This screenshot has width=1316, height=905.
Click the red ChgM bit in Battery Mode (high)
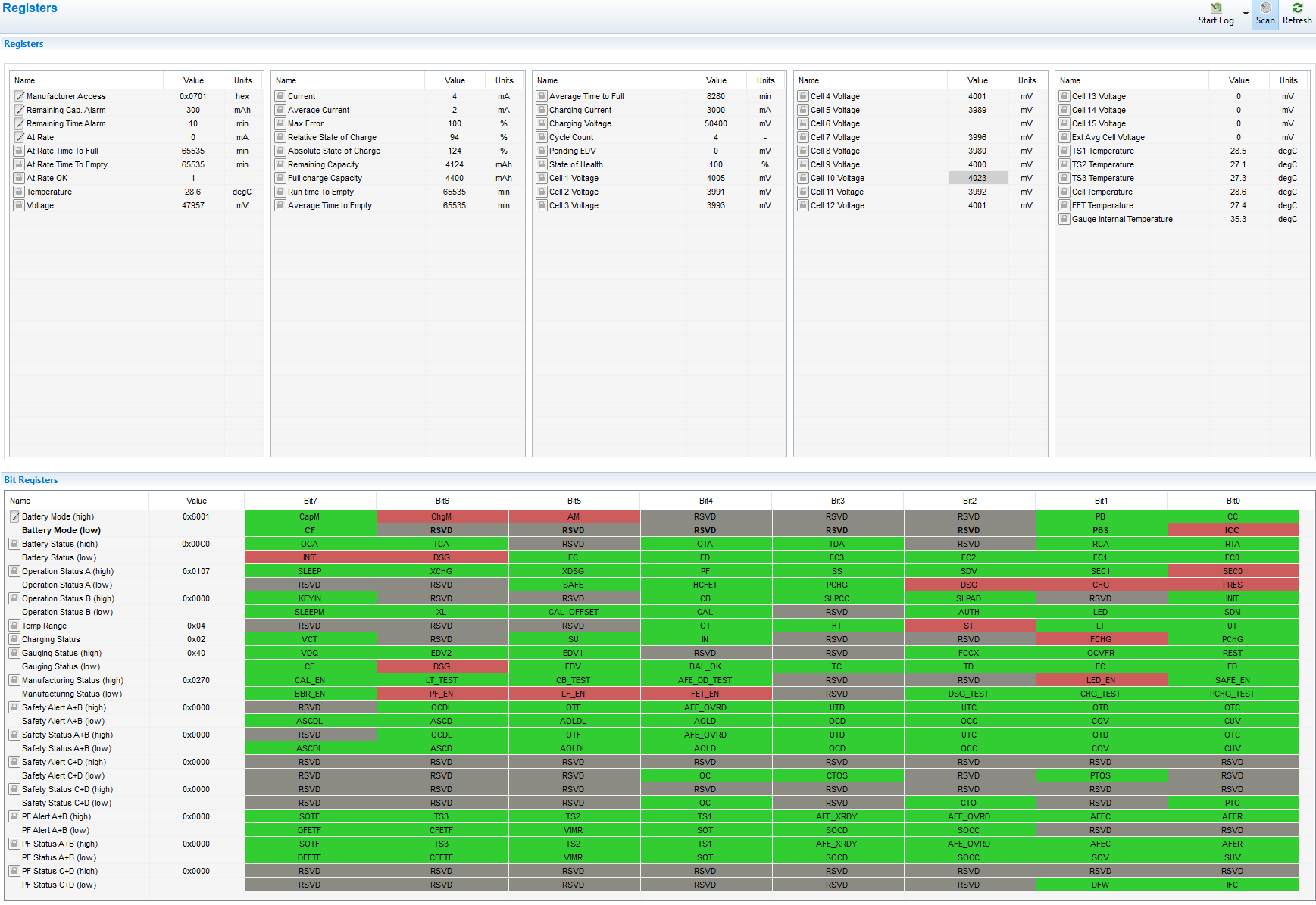tap(442, 516)
